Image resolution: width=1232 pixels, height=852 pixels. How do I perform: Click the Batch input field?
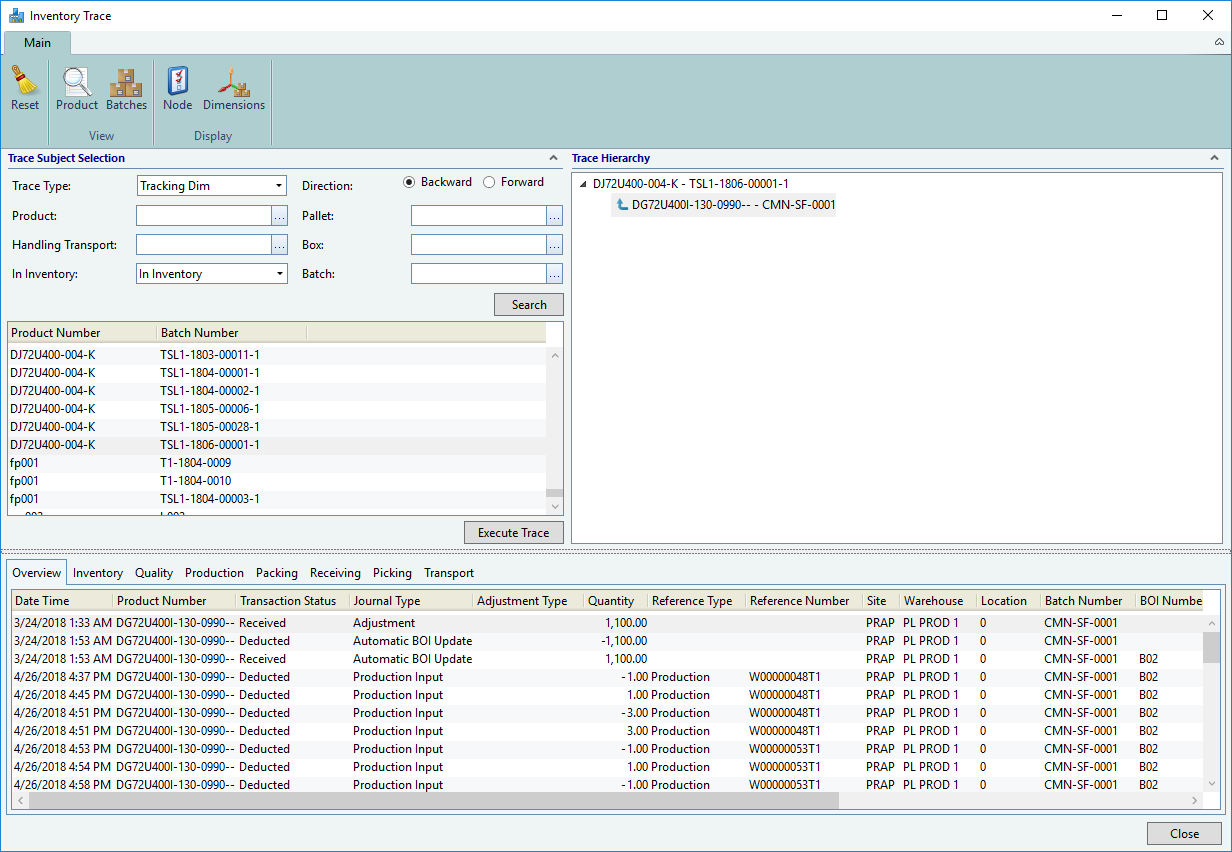(x=479, y=274)
